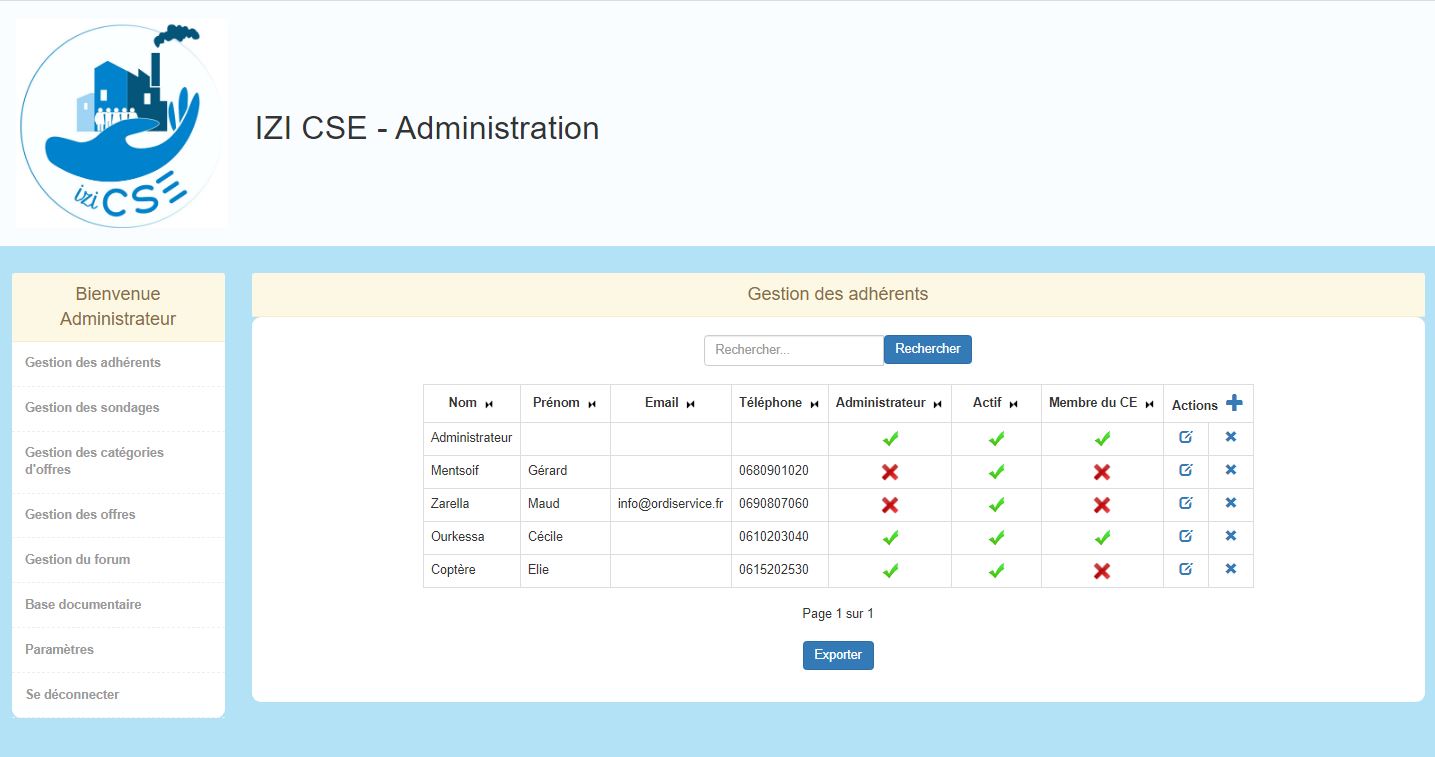1435x757 pixels.
Task: Toggle Membre du CE for Coptère
Action: tap(1102, 571)
